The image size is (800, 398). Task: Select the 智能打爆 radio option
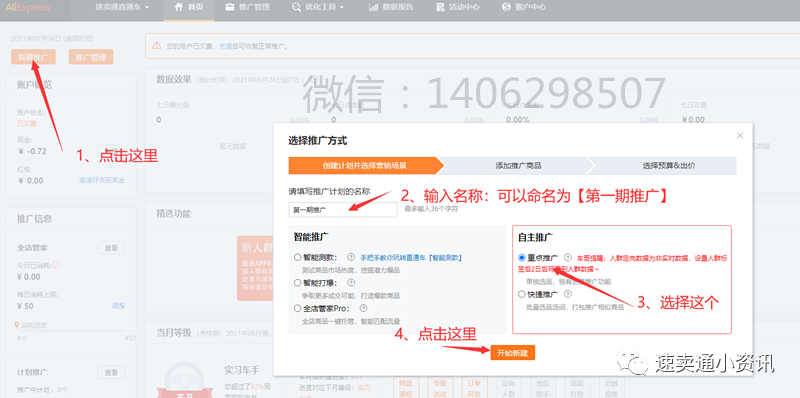[297, 282]
